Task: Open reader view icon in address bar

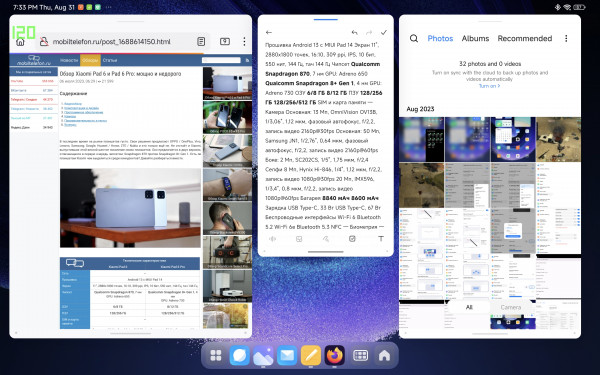Action: (x=201, y=41)
